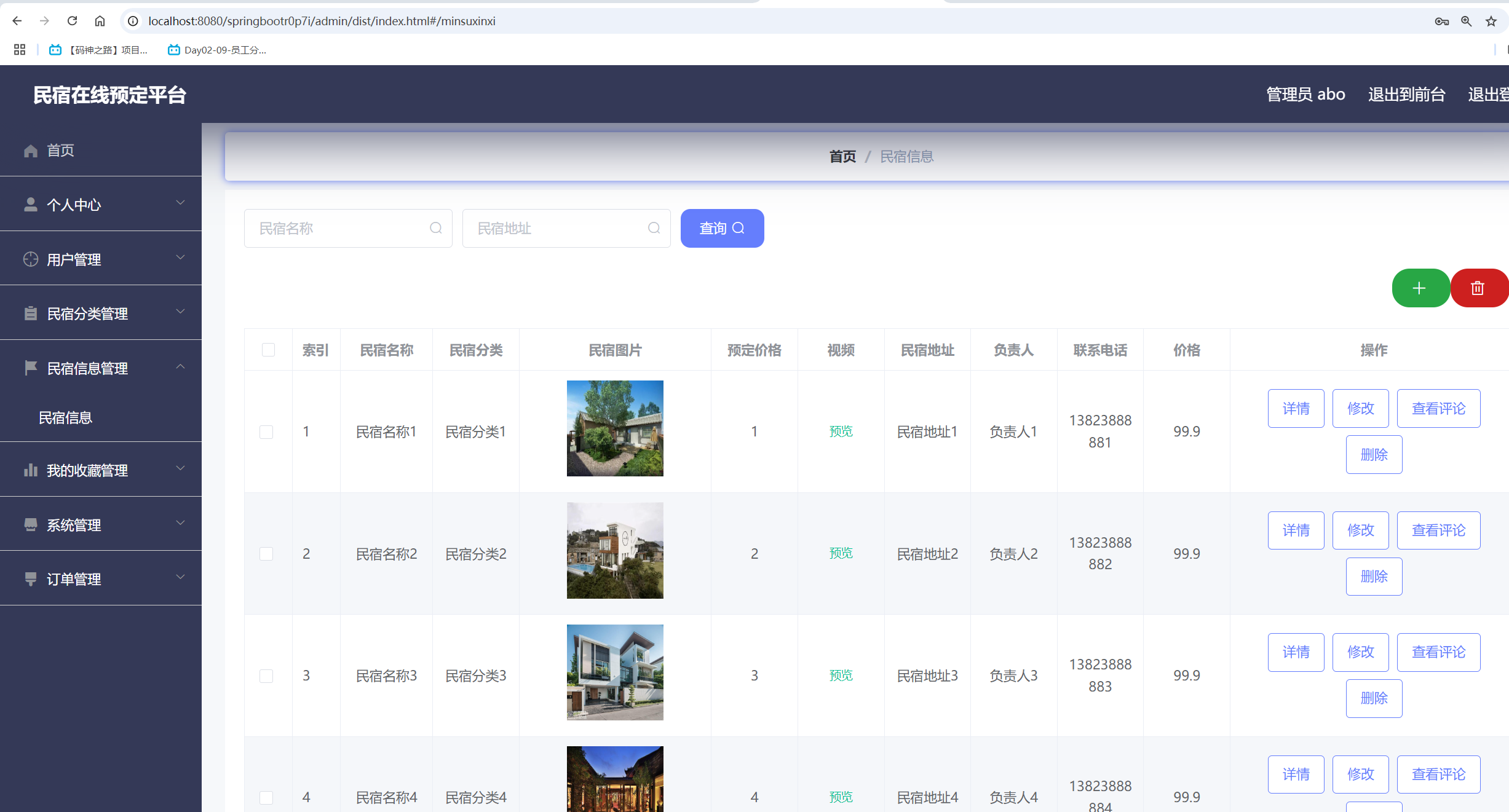Click the browser home button
This screenshot has width=1509, height=812.
pos(100,21)
